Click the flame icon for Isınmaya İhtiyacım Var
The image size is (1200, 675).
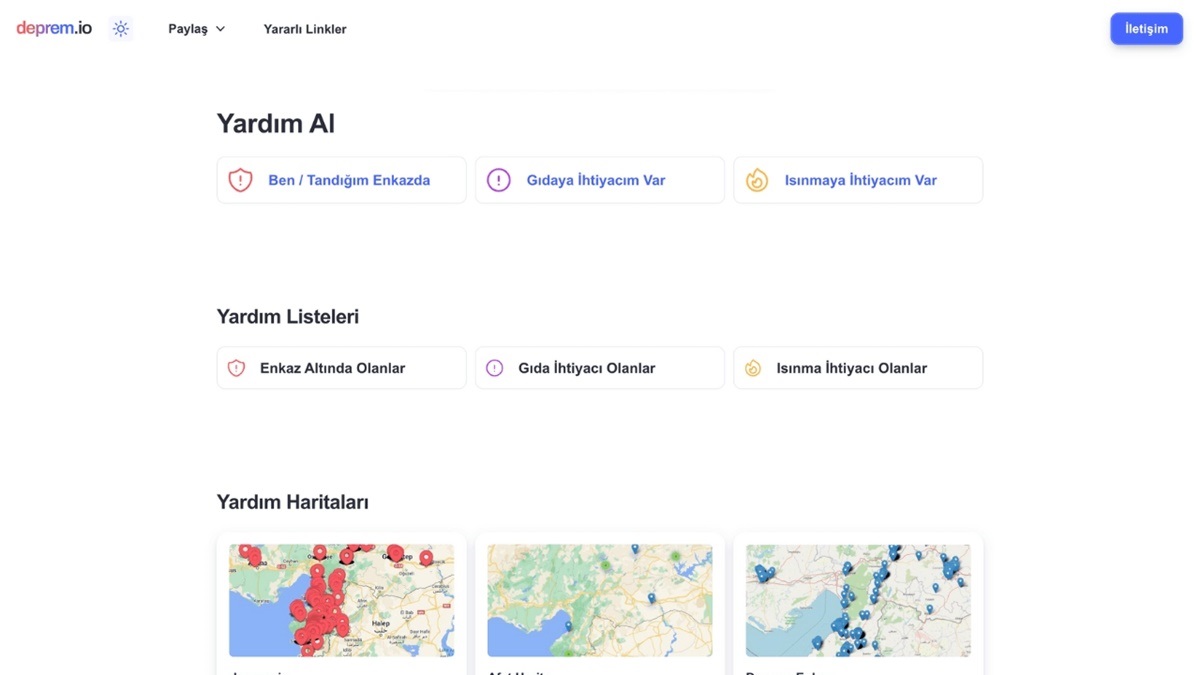coord(757,180)
